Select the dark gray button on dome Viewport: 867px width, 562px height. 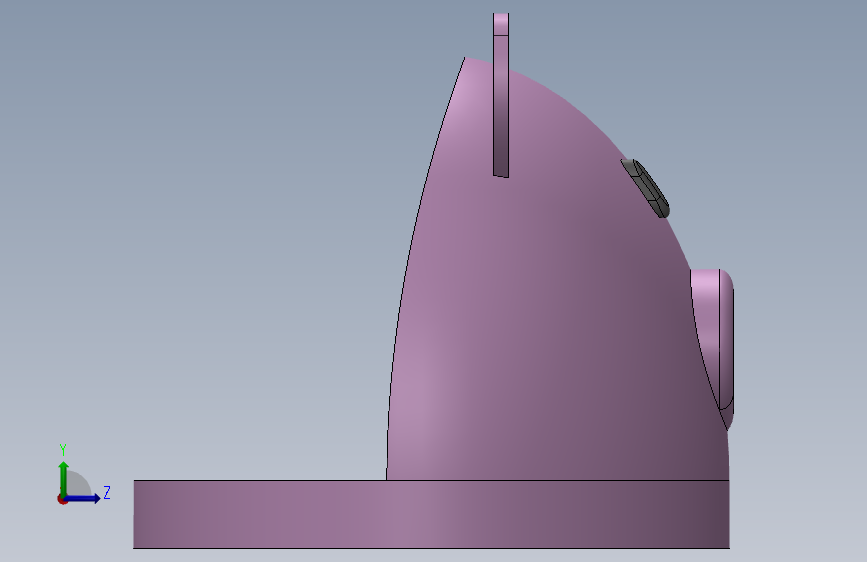point(645,188)
